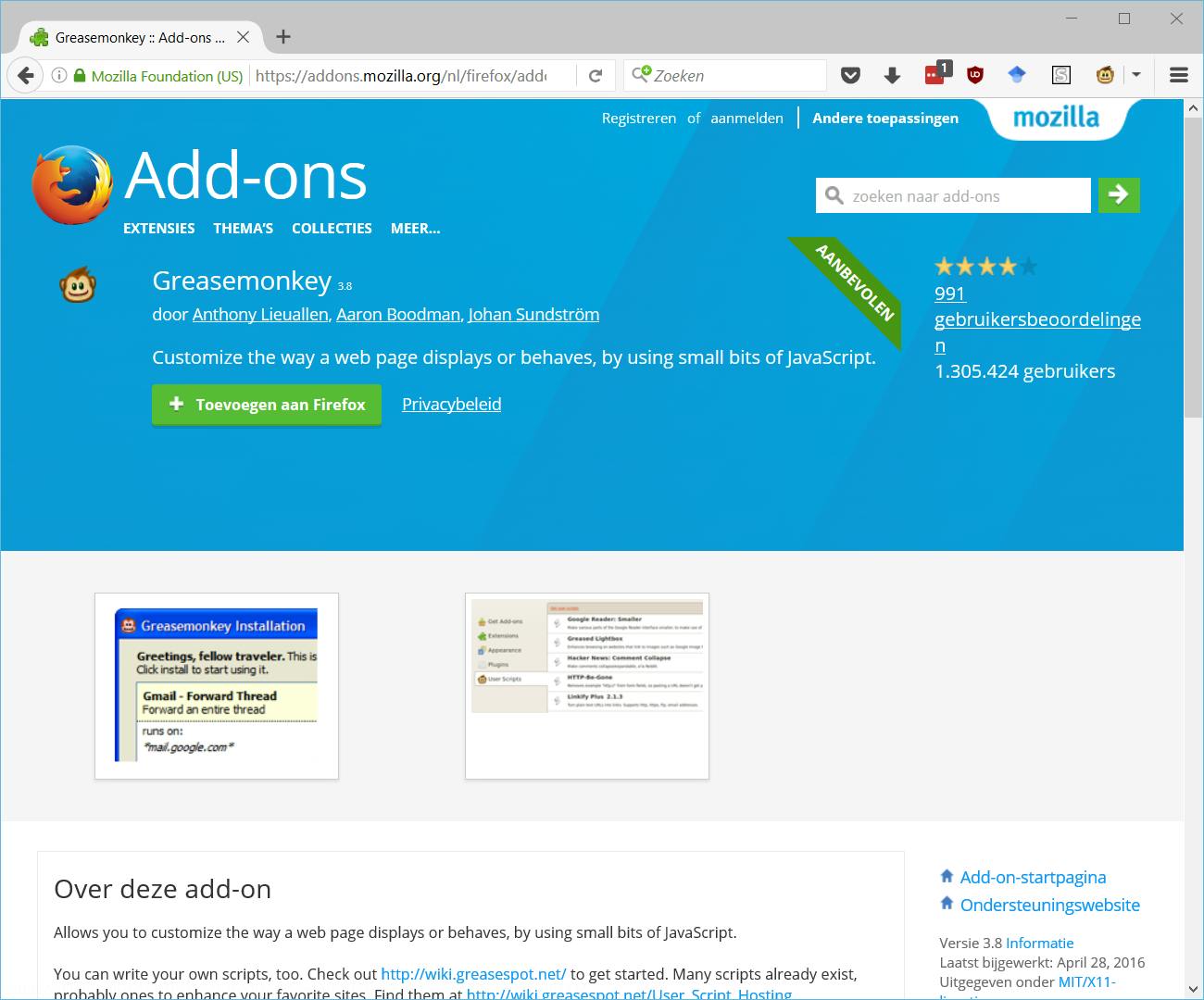Click the scrollbar up arrow
This screenshot has width=1204, height=1000.
point(1194,107)
